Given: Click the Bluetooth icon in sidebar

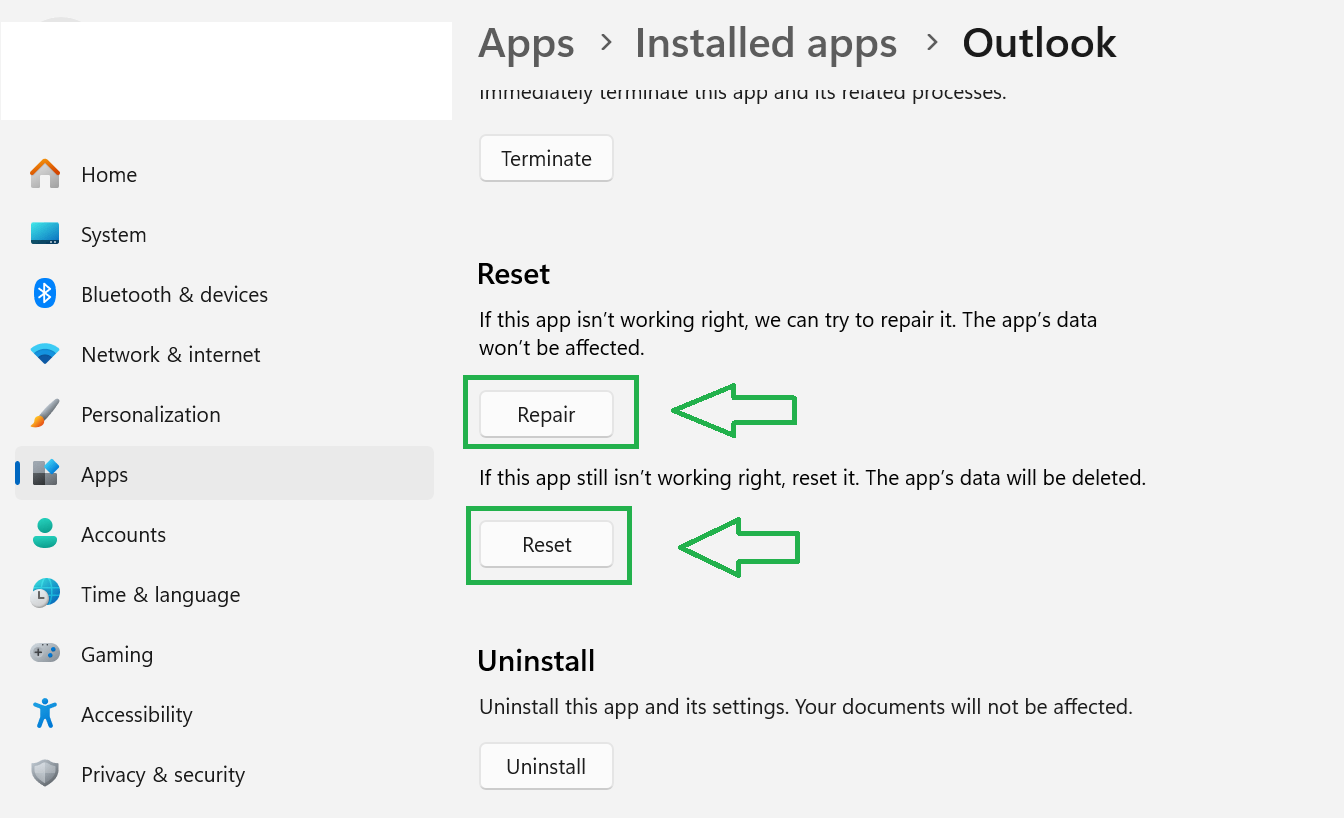Looking at the screenshot, I should pos(45,294).
